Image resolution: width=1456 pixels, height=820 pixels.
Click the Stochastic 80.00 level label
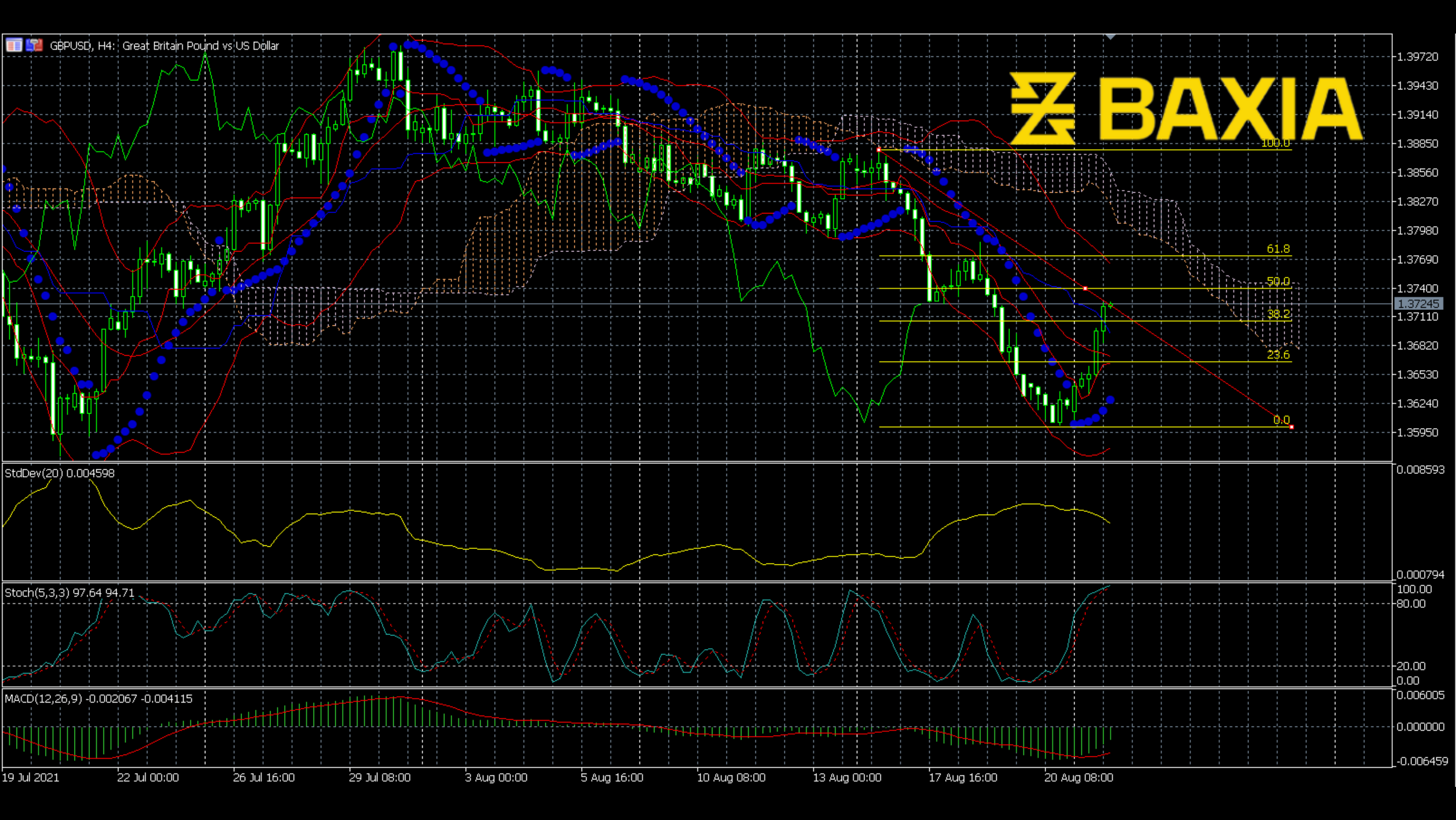click(1411, 603)
